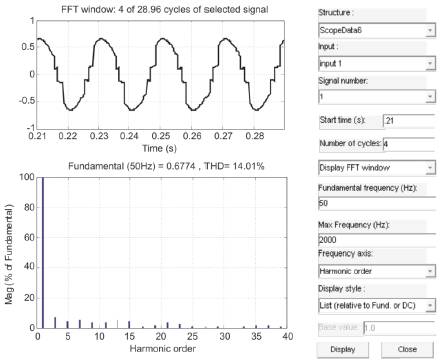Open the Input dropdown showing input 1
Image resolution: width=442 pixels, height=364 pixels.
[377, 63]
